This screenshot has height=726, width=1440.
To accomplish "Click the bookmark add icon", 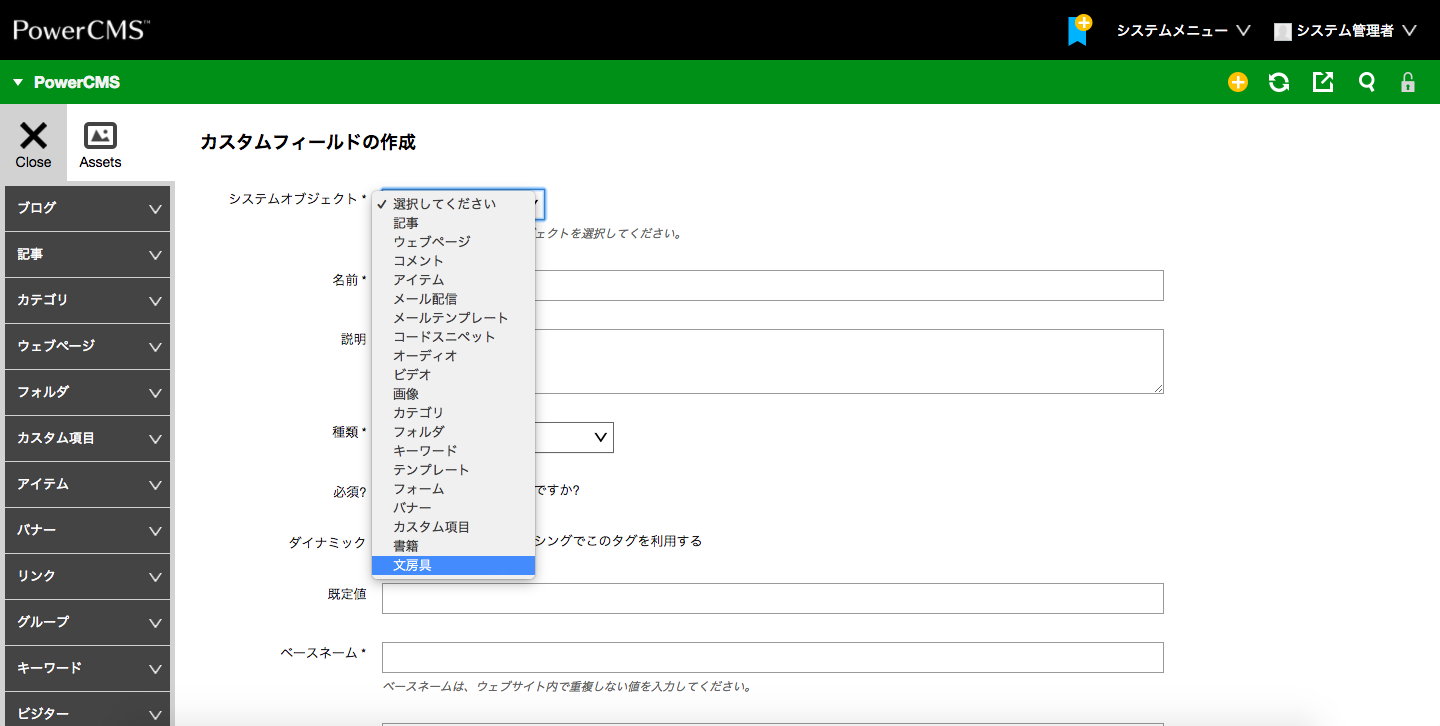I will click(x=1079, y=30).
